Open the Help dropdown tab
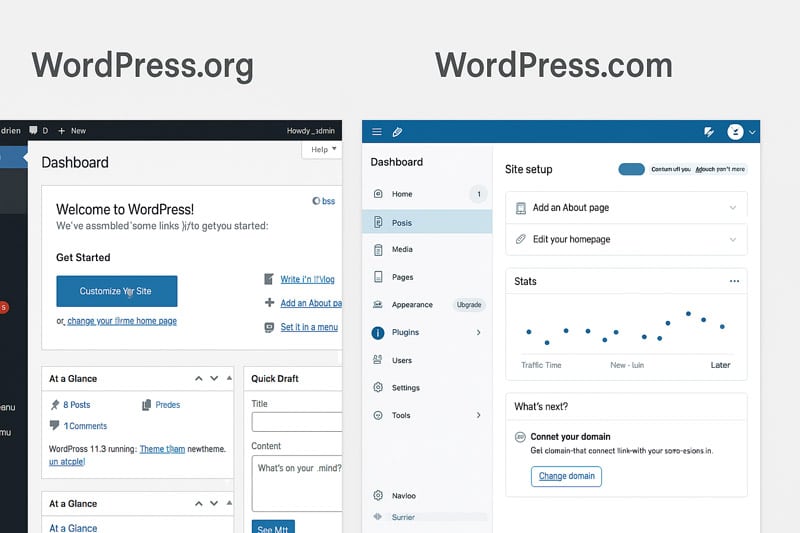Viewport: 800px width, 533px height. 323,149
